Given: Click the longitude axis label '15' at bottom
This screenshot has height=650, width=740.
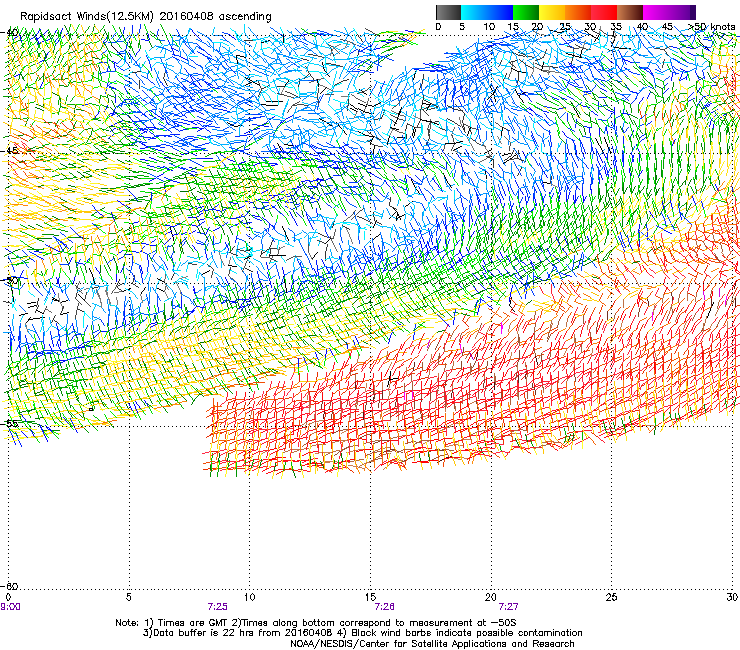Looking at the screenshot, I should coord(370,597).
